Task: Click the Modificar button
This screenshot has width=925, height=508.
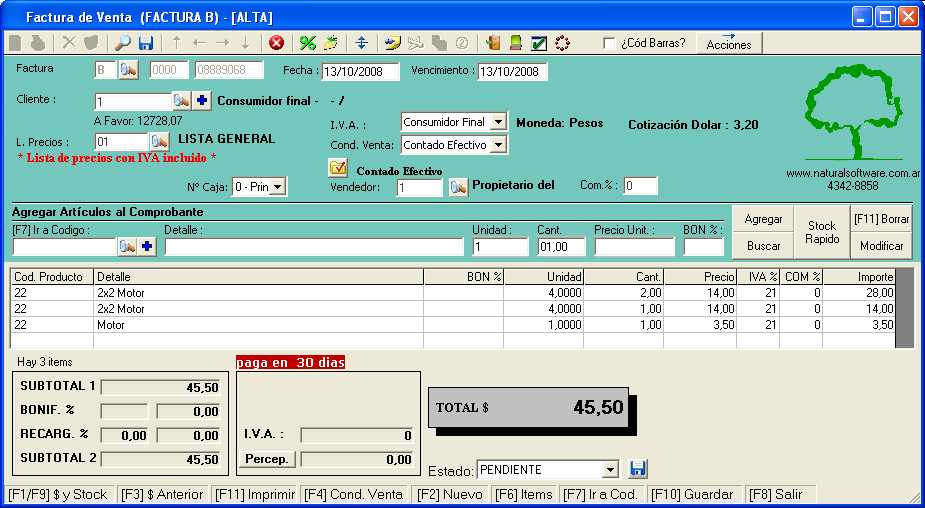Action: (x=881, y=246)
